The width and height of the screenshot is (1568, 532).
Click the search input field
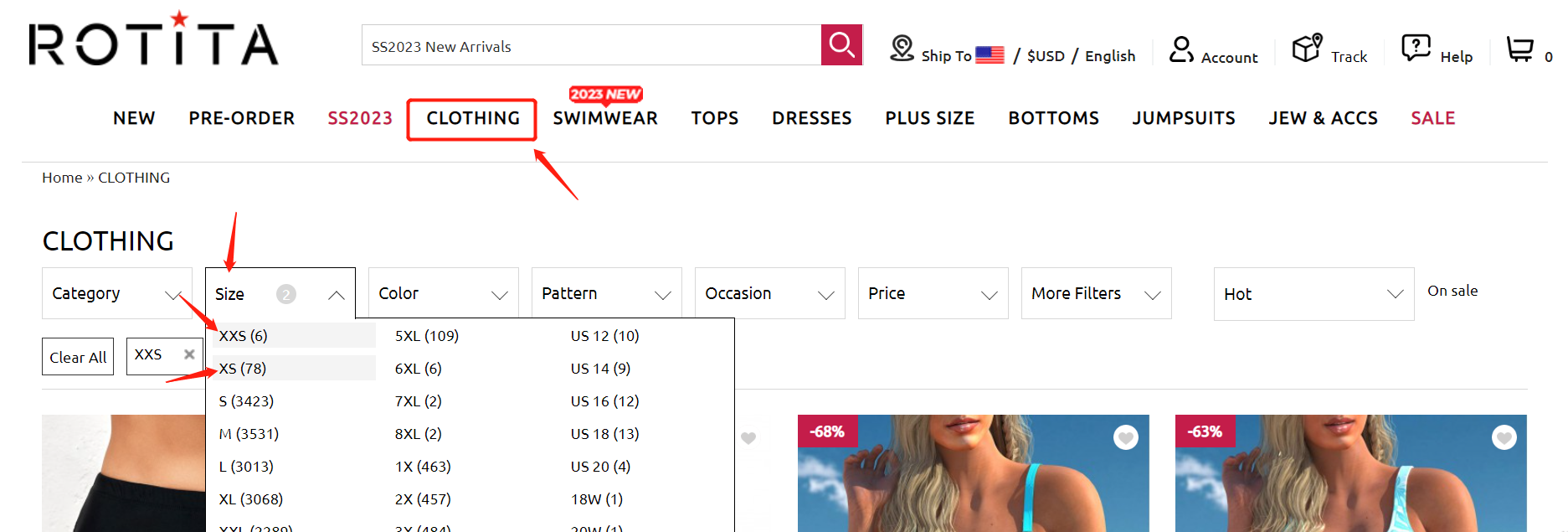(x=591, y=46)
